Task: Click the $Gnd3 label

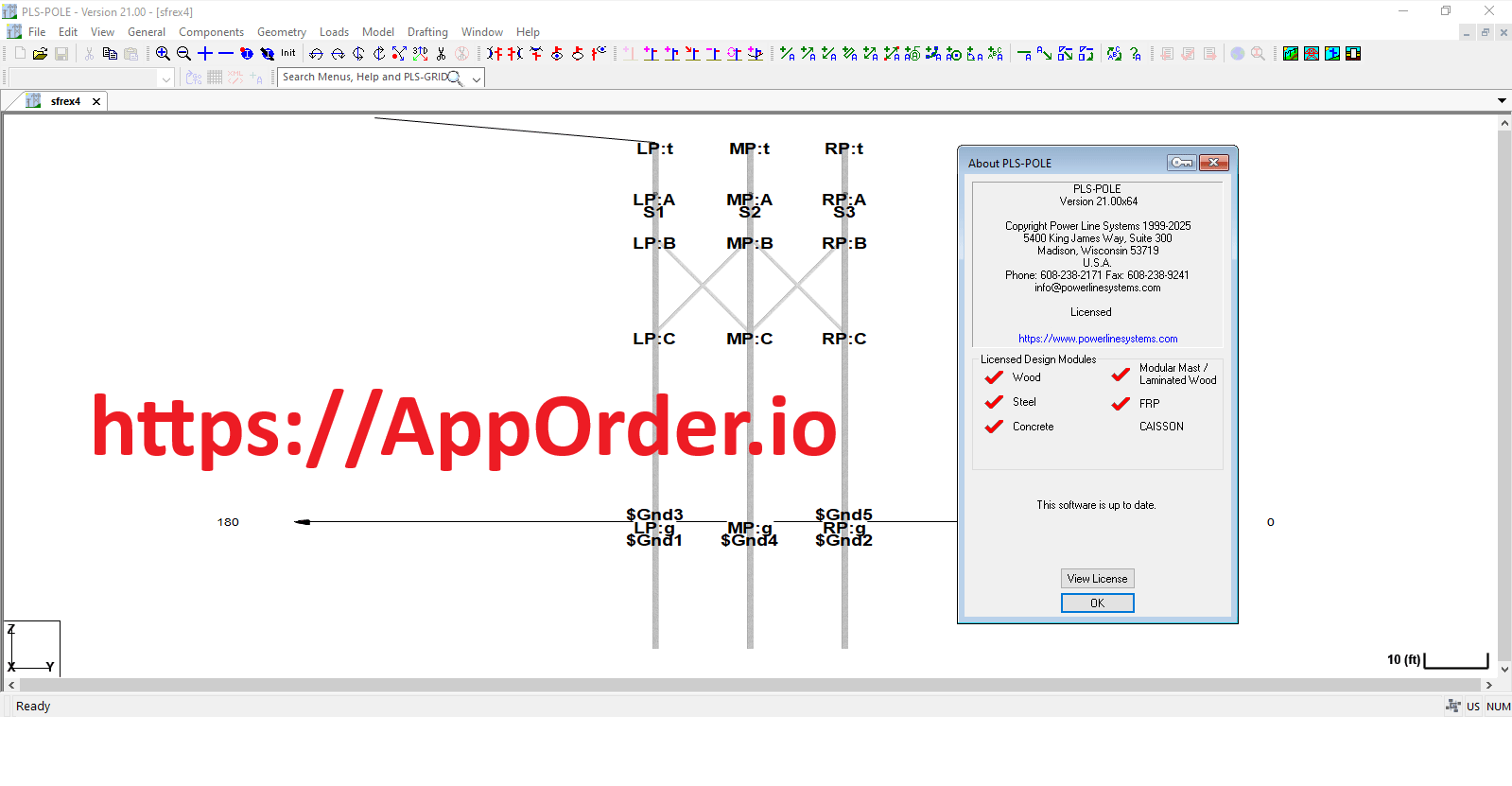Action: pos(654,515)
